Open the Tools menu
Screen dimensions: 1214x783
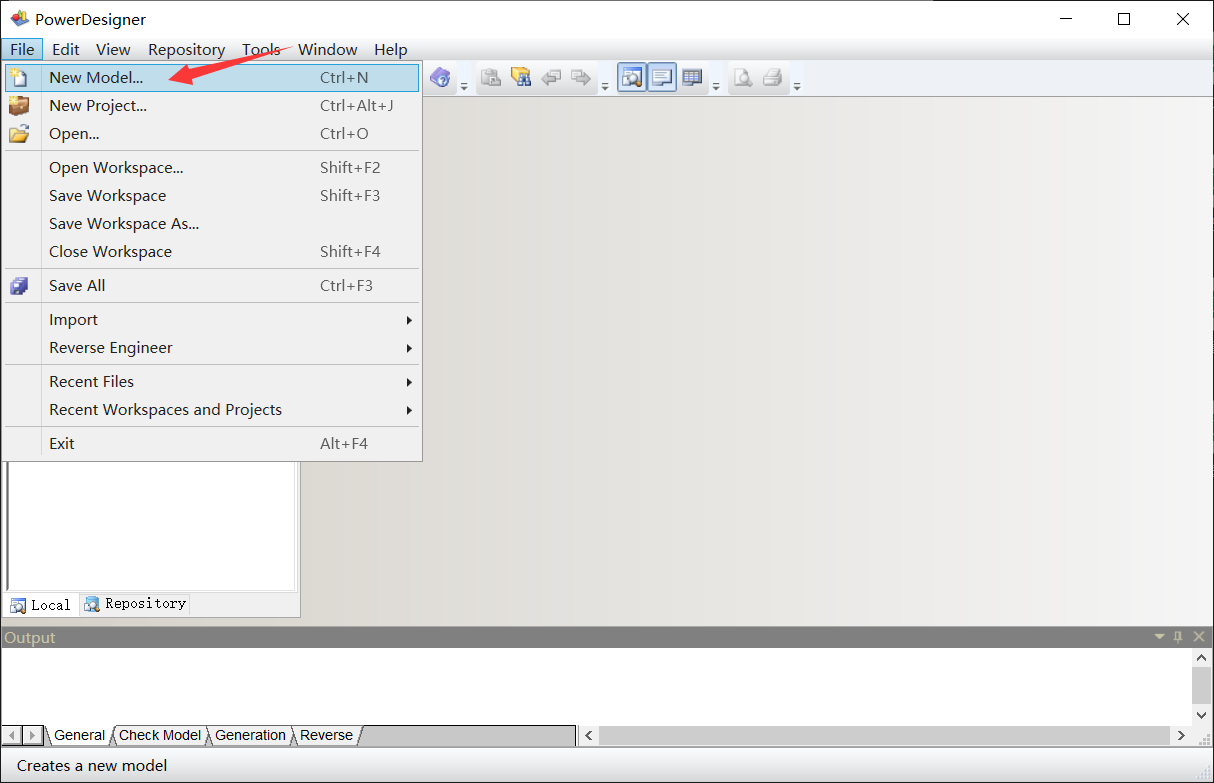pyautogui.click(x=261, y=49)
